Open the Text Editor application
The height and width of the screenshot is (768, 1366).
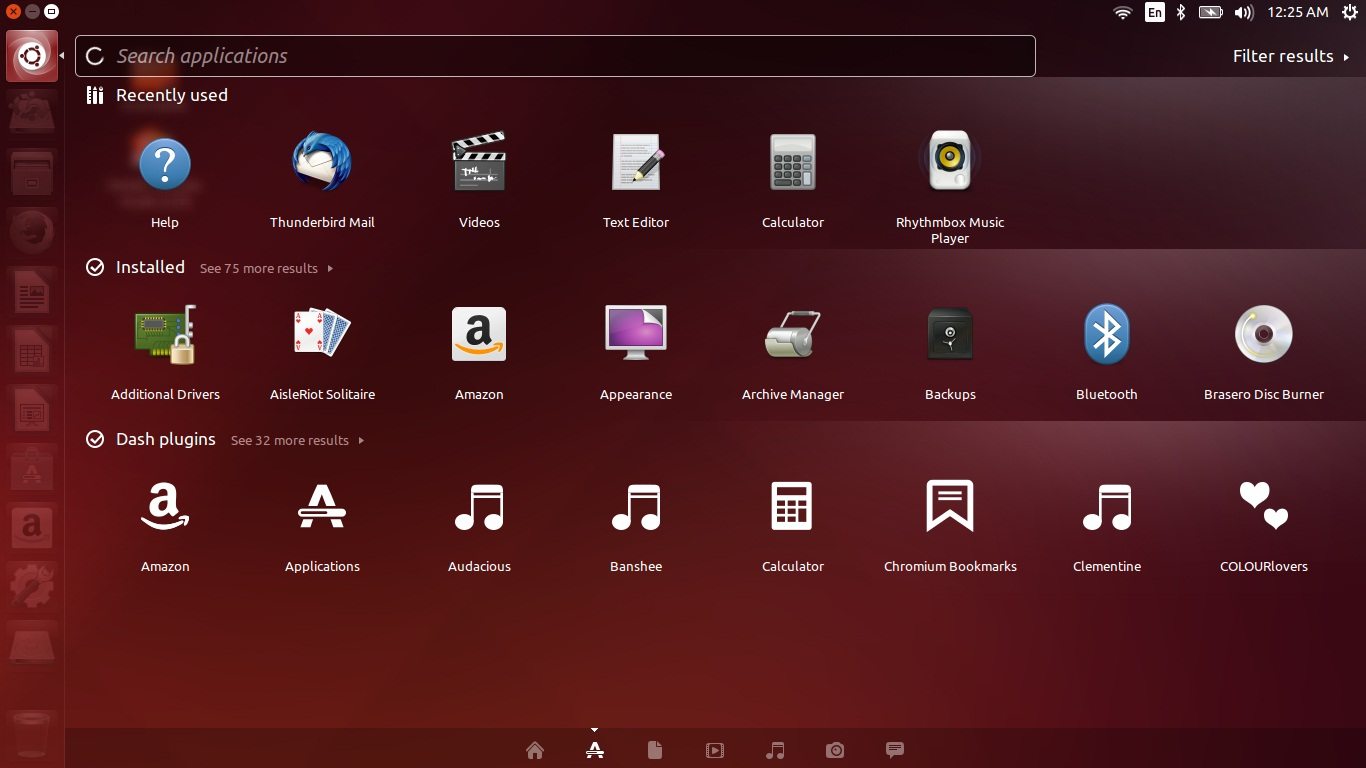click(x=636, y=165)
